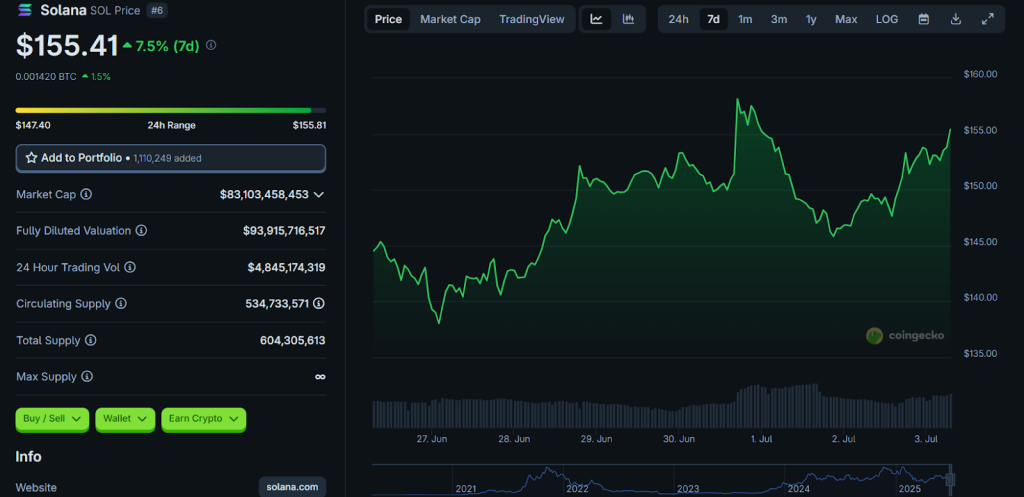Click the 24h Range progress bar
Image resolution: width=1024 pixels, height=497 pixels.
pos(170,110)
